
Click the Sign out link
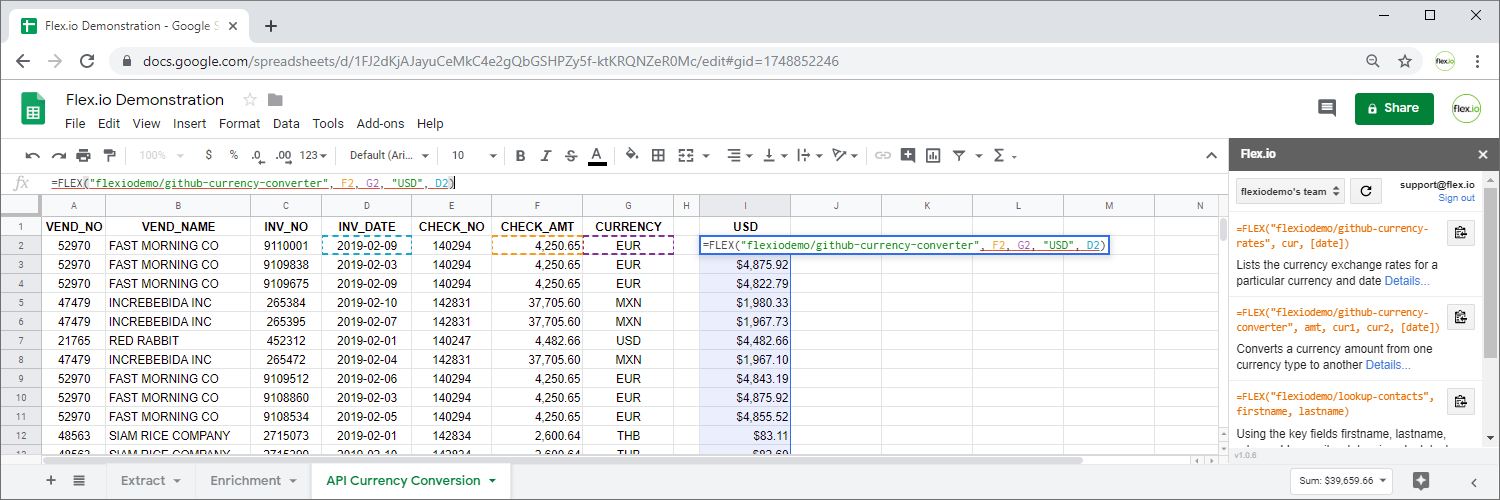(1456, 198)
